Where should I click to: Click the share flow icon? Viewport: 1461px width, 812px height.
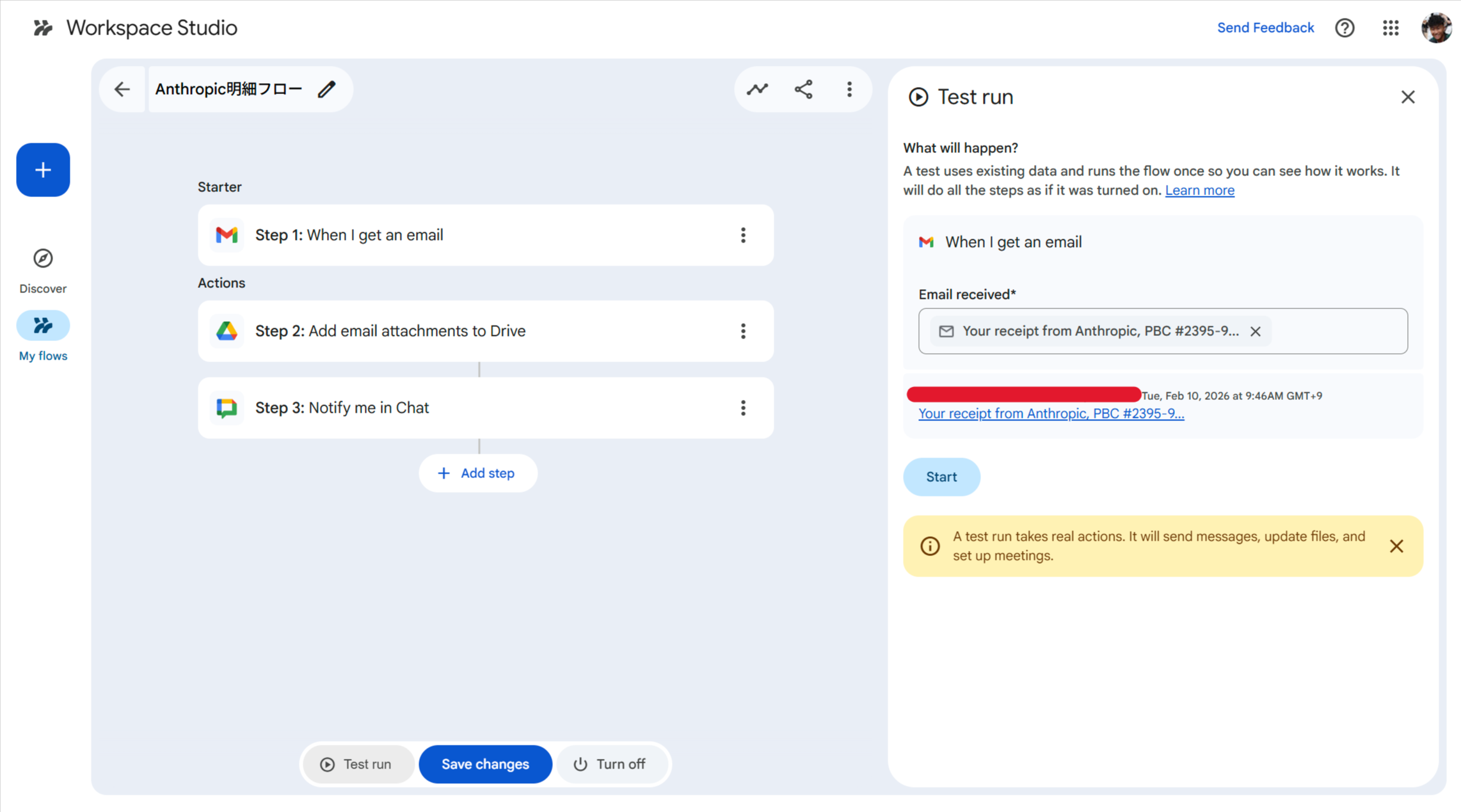pos(803,89)
